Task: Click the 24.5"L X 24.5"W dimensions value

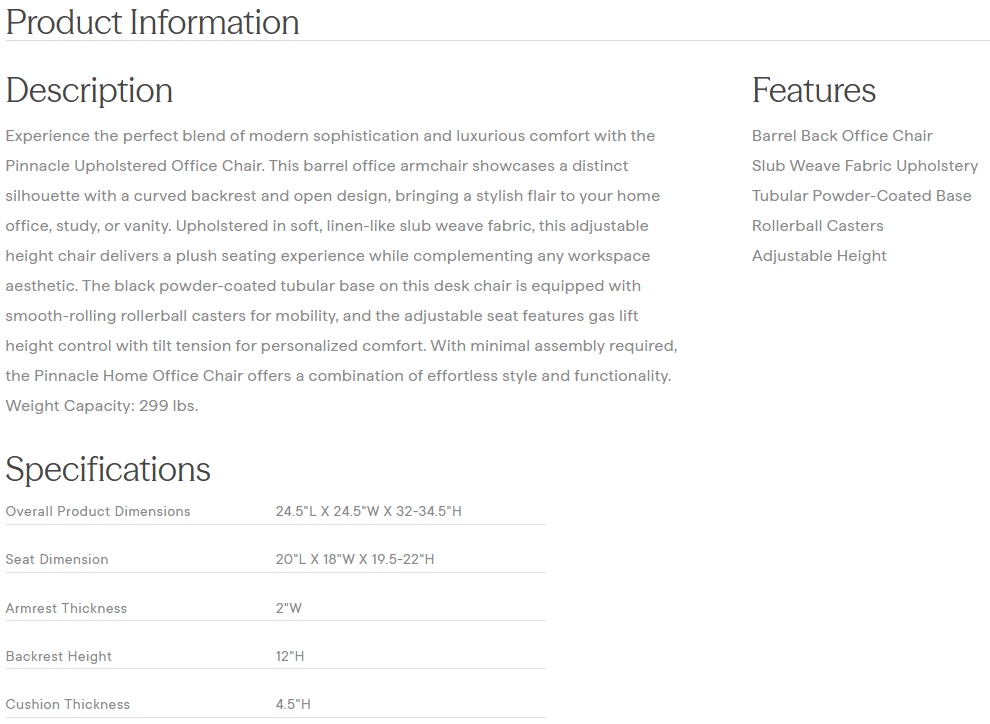Action: pos(368,512)
